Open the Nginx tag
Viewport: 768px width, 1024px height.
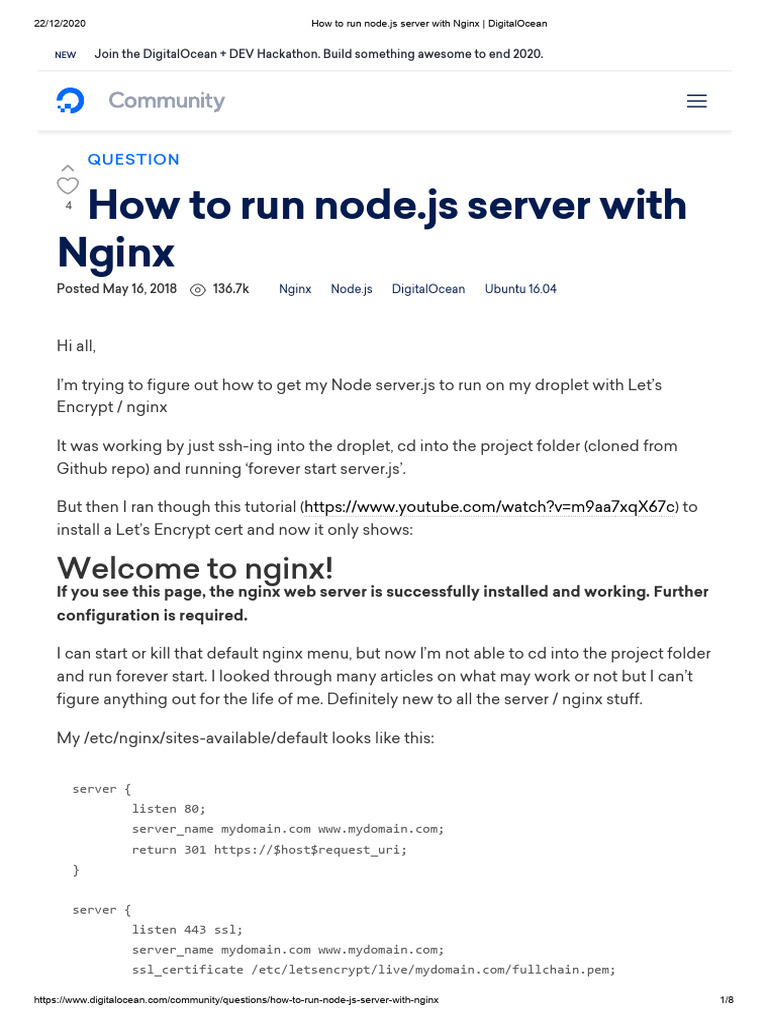coord(295,289)
